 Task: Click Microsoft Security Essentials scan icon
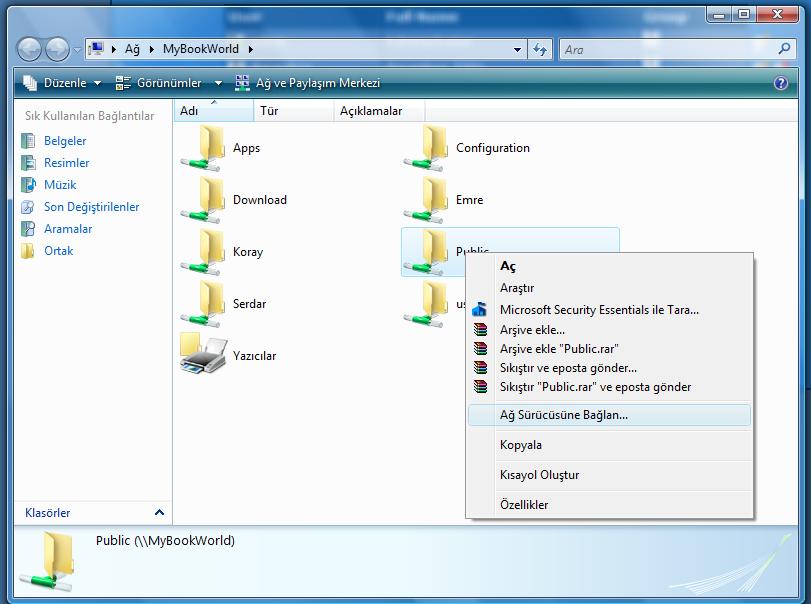(479, 309)
